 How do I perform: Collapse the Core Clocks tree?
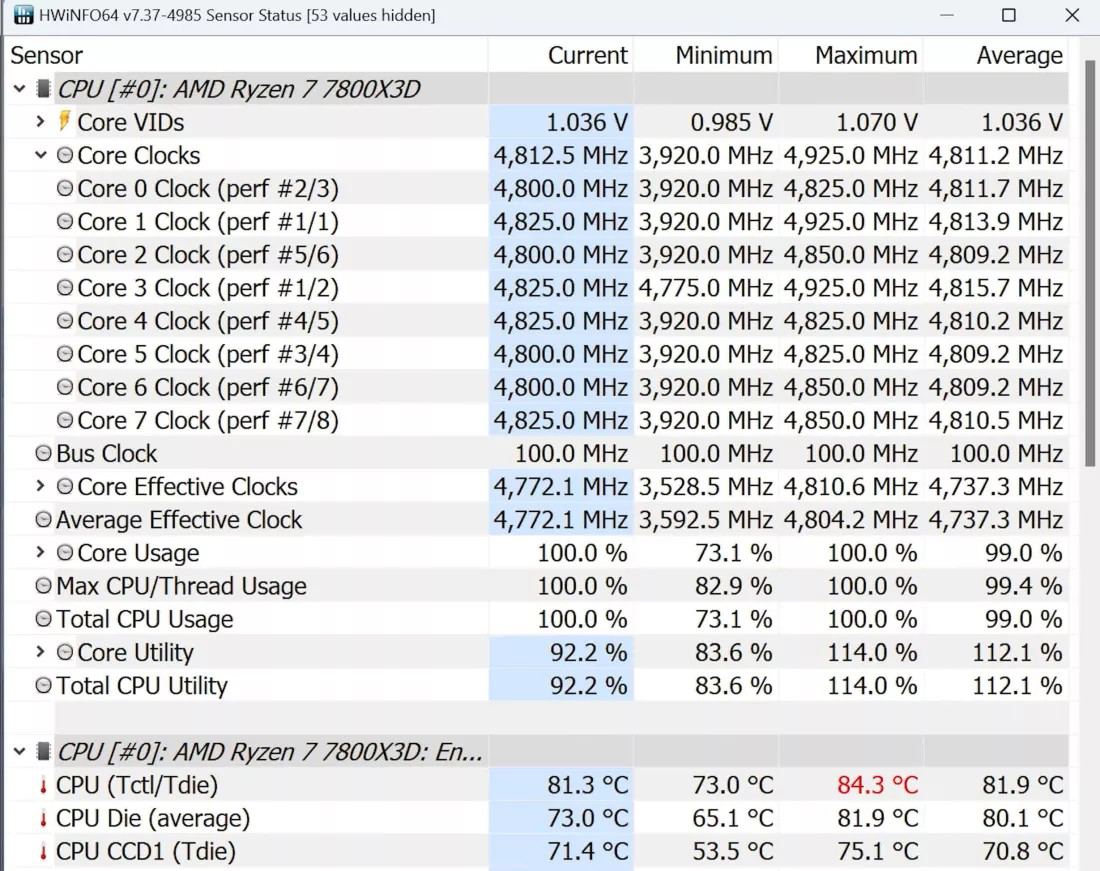tap(42, 155)
